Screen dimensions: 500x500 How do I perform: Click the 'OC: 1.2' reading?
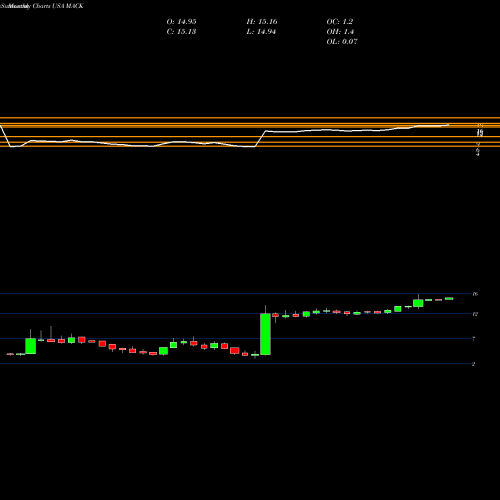(339, 22)
